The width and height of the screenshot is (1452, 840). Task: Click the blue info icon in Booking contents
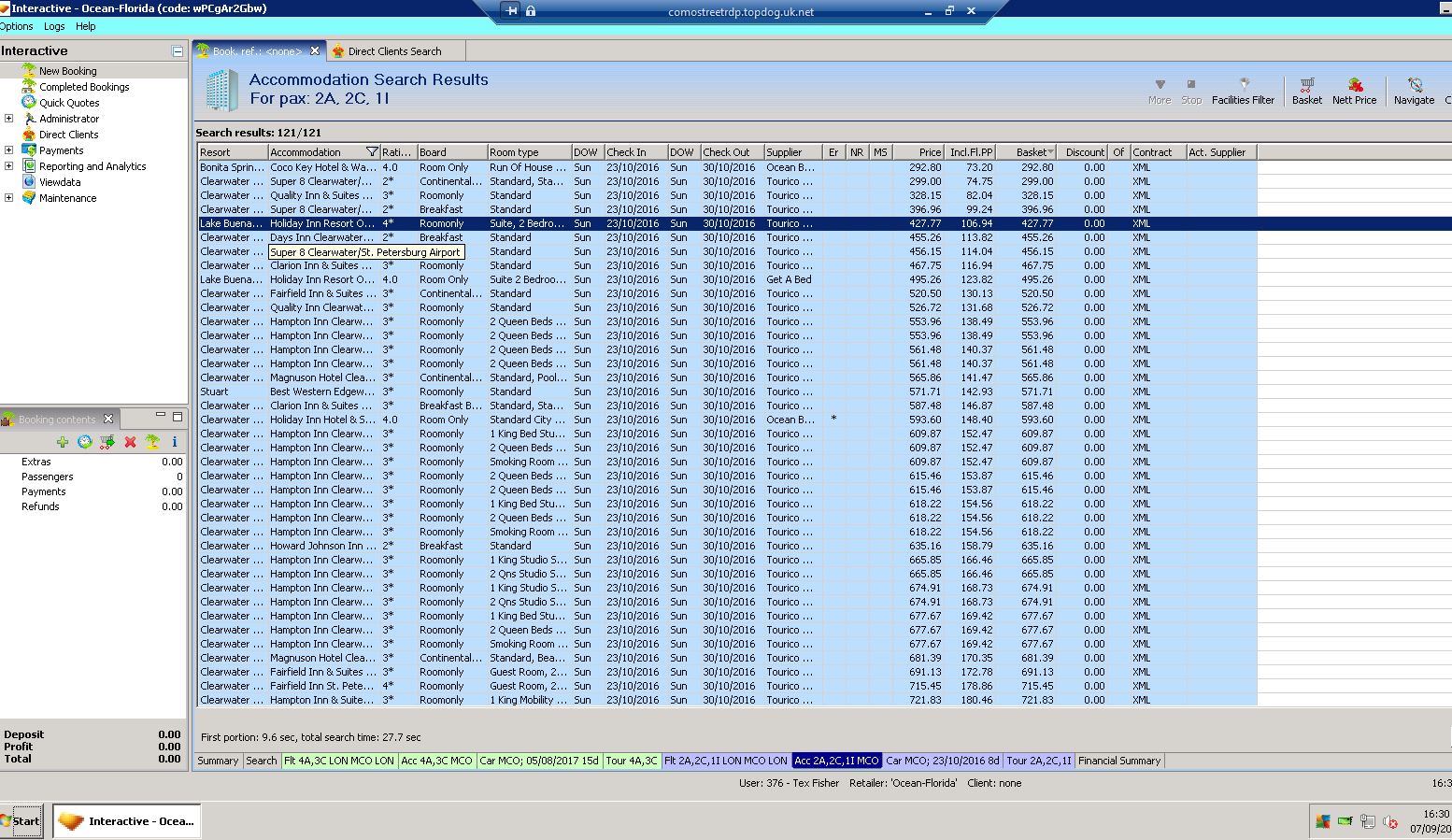pos(174,442)
